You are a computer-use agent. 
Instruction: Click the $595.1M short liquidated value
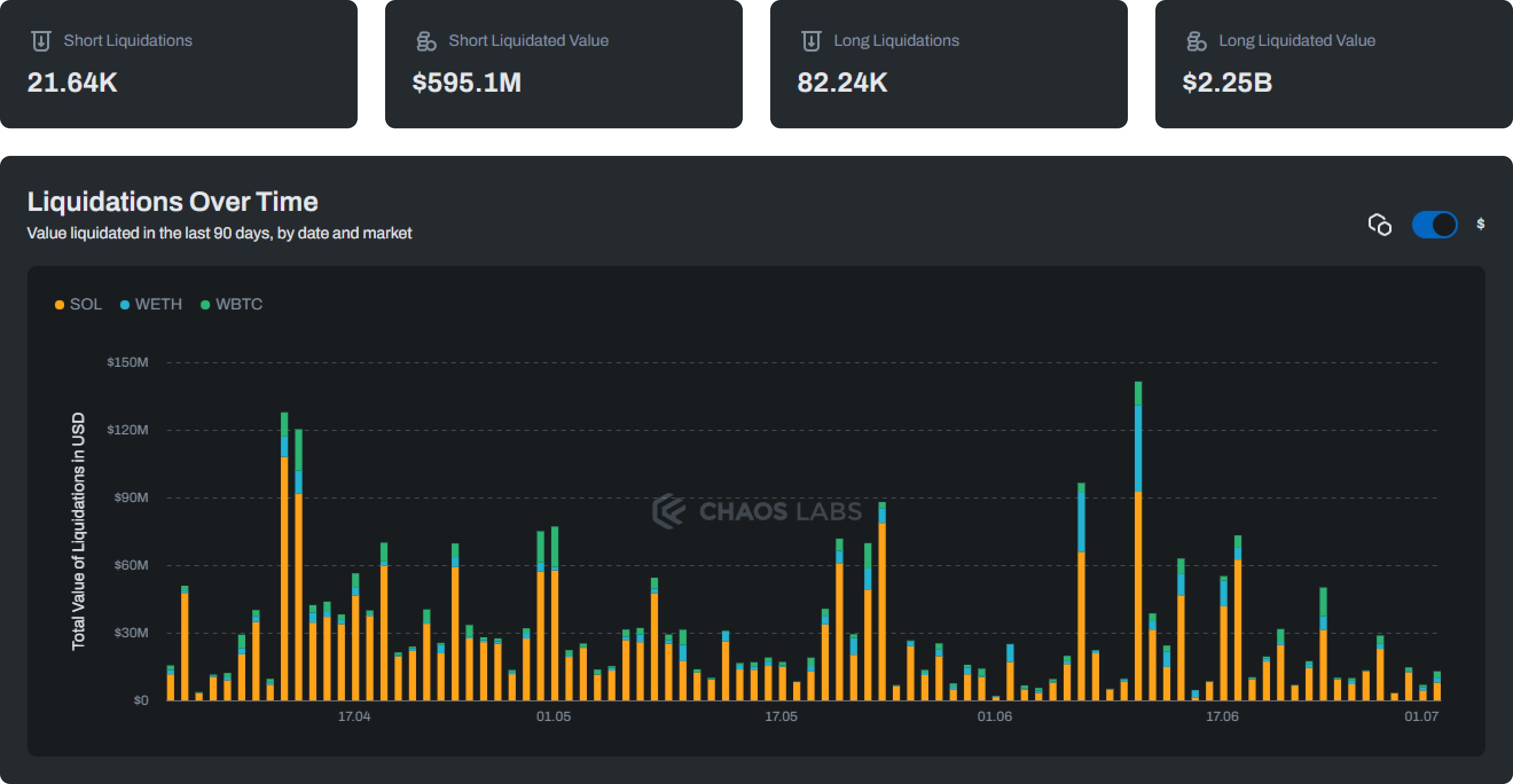point(467,82)
